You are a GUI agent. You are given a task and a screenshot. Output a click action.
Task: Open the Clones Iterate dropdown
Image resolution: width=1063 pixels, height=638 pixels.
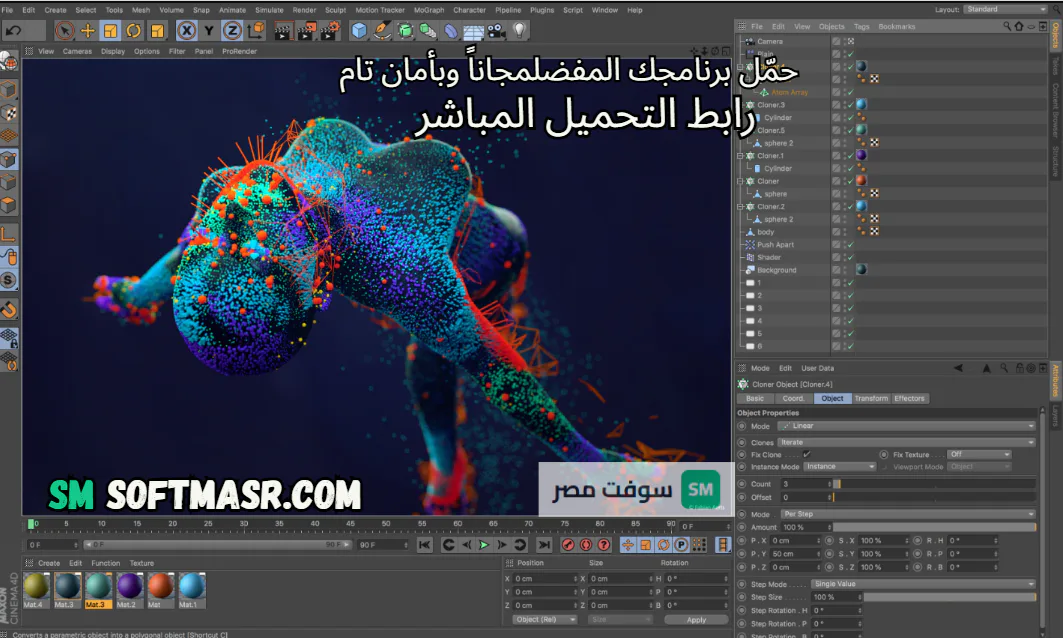pos(906,442)
